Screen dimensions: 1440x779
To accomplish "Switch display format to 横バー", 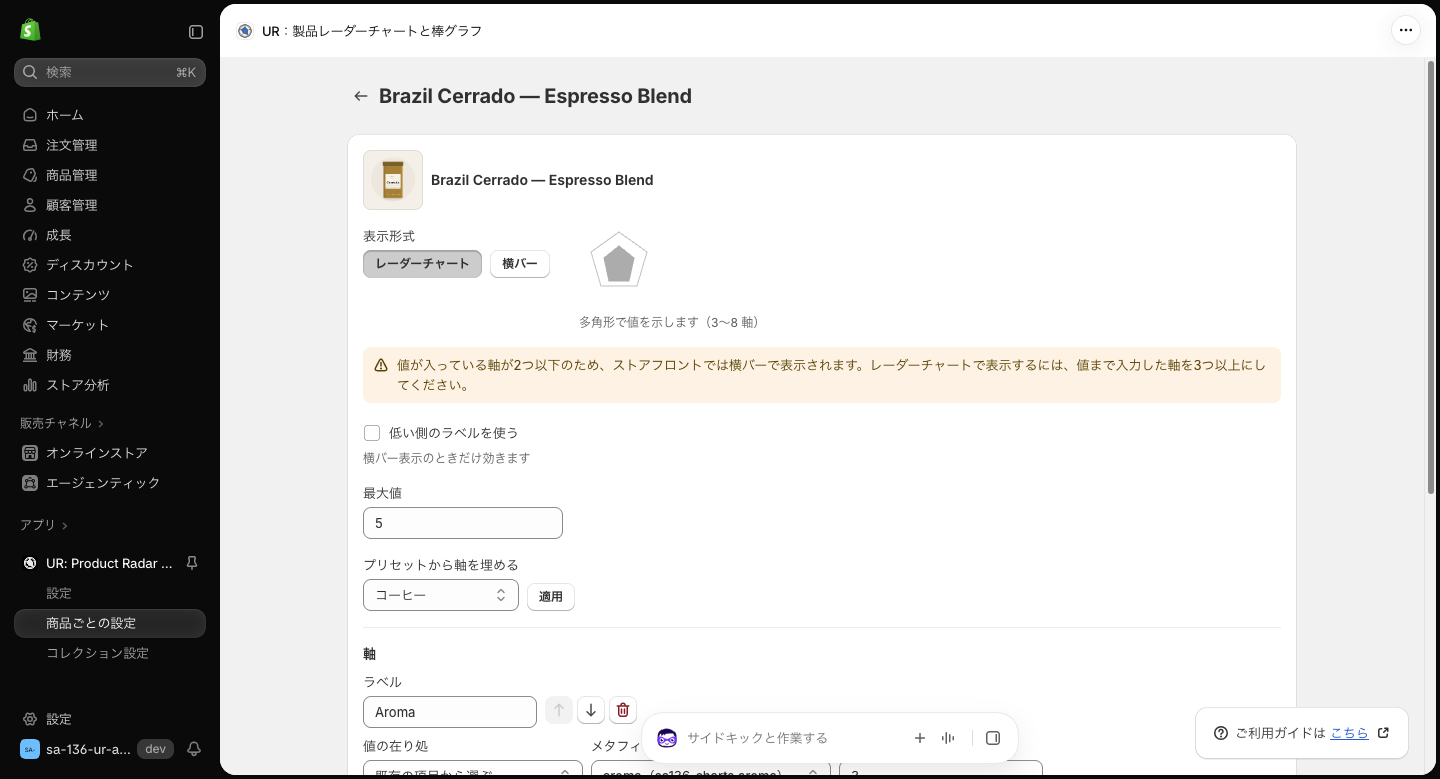I will pyautogui.click(x=520, y=264).
